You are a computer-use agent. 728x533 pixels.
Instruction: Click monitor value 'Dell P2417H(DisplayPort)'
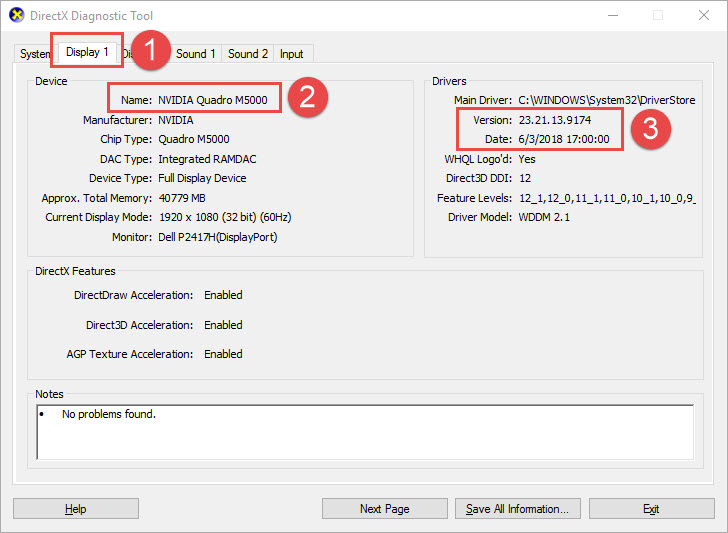coord(218,237)
